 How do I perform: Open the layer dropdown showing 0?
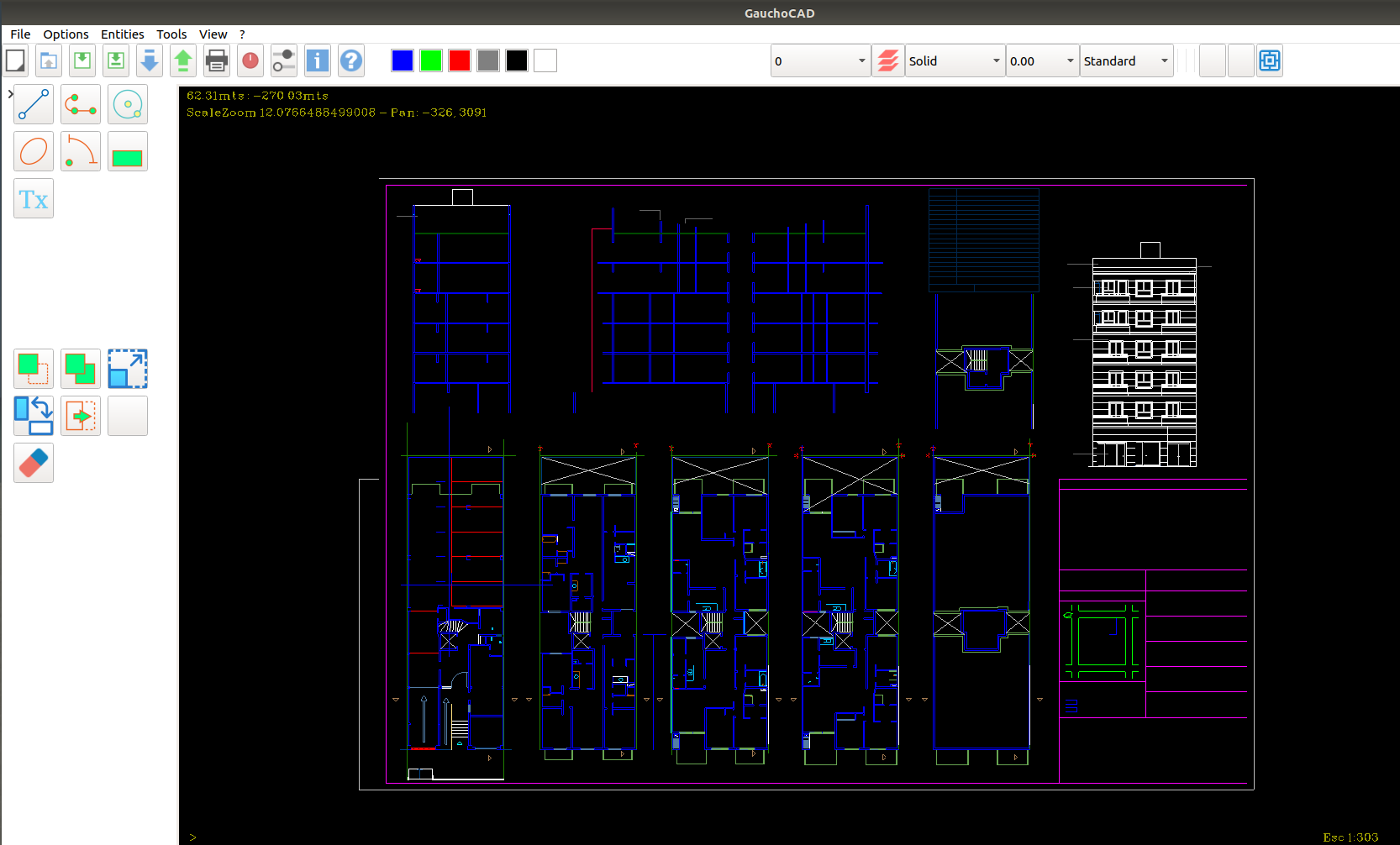pos(820,61)
